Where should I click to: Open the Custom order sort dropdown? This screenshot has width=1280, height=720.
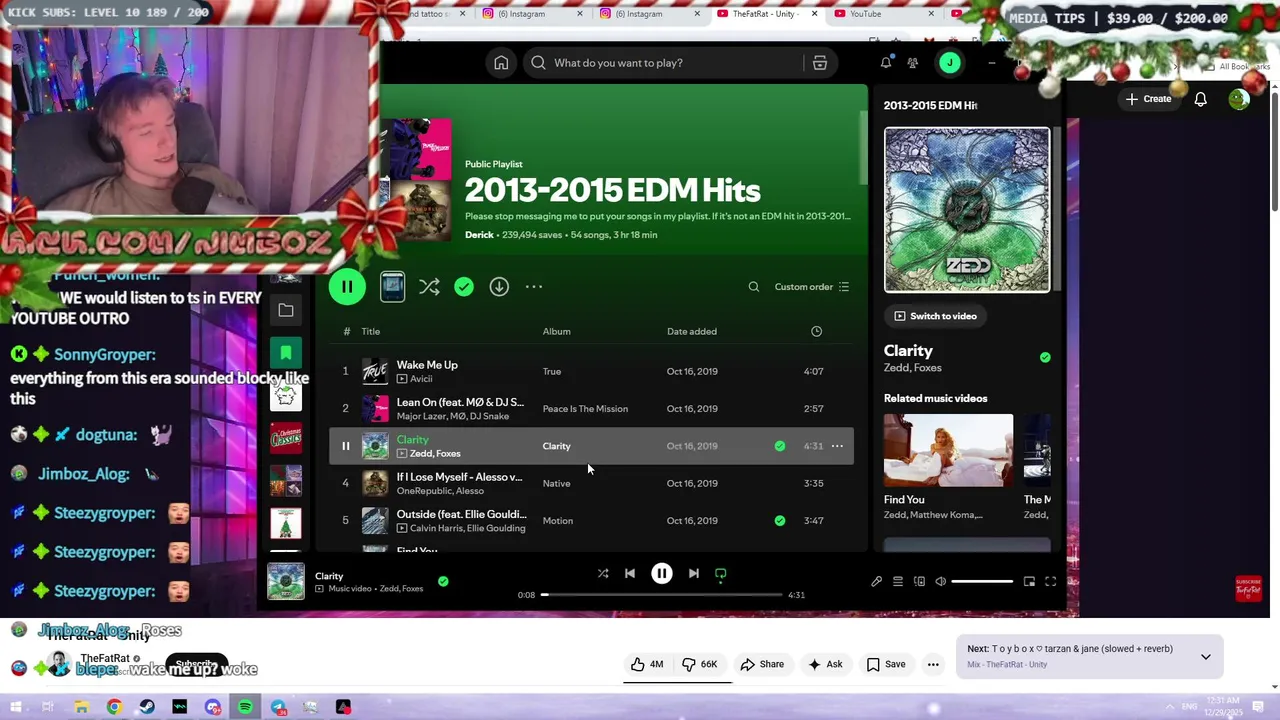(812, 287)
